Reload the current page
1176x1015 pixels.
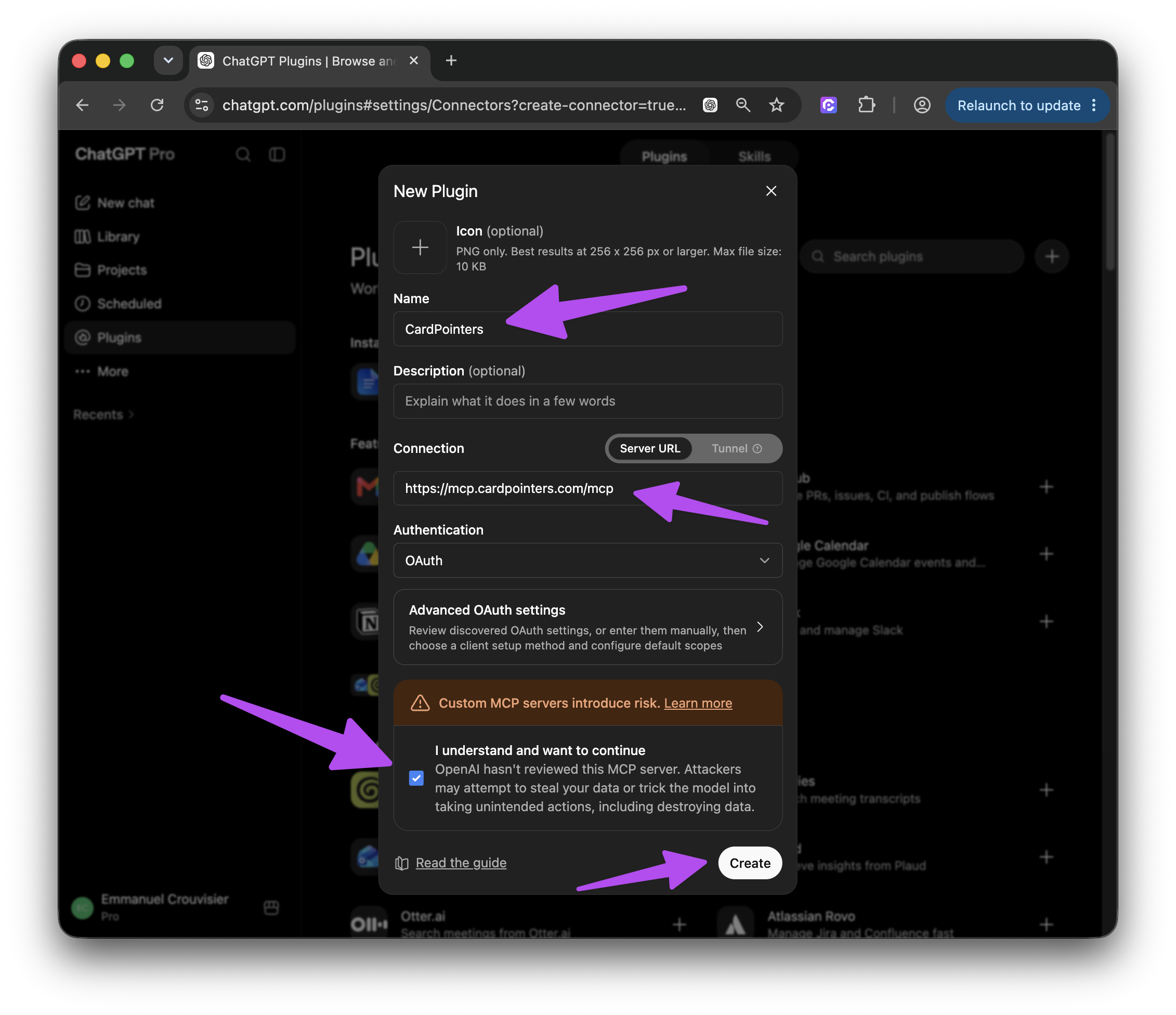pos(157,105)
